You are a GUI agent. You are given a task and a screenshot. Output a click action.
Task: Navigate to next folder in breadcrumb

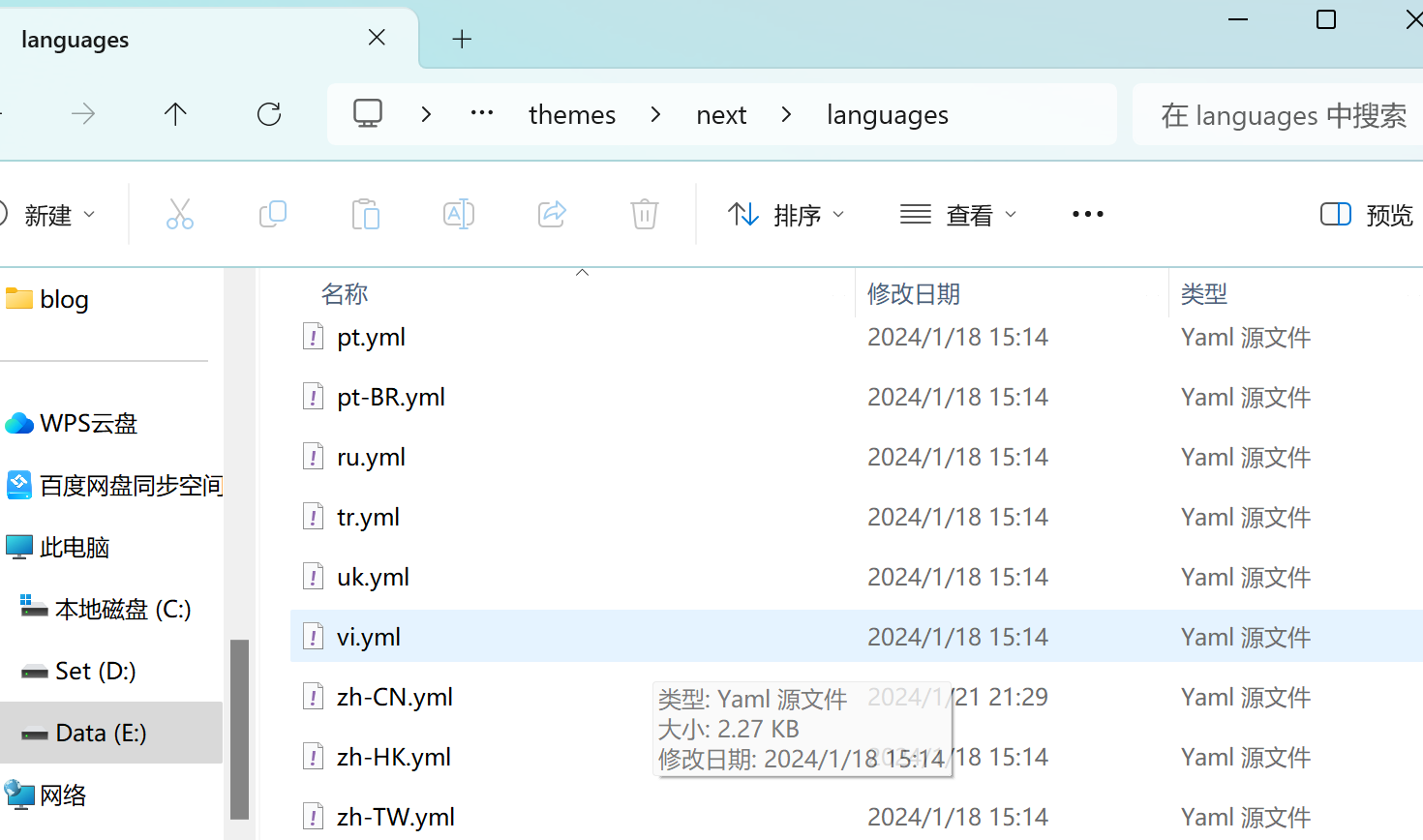click(721, 115)
